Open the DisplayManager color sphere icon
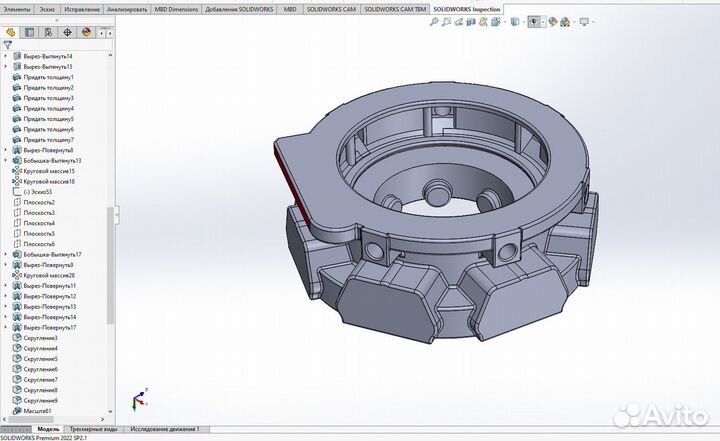The height and width of the screenshot is (441, 720). click(86, 31)
